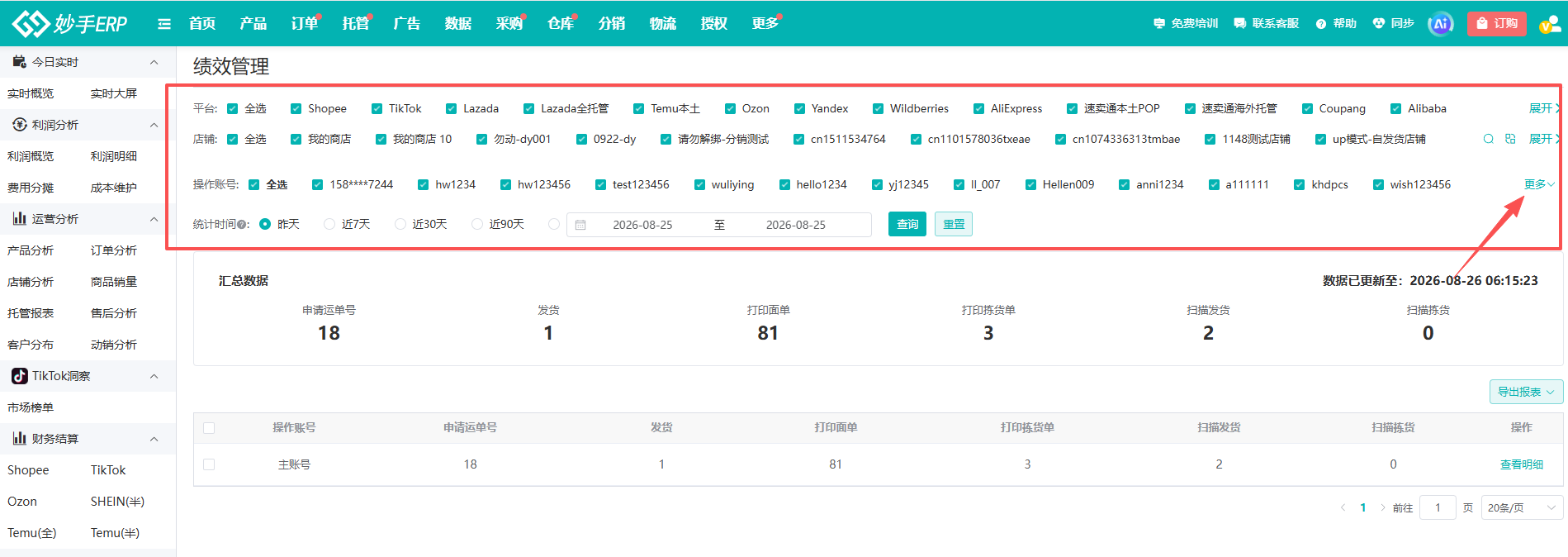1568x557 pixels.
Task: Open the 20条/页 page size dropdown
Action: (x=1522, y=507)
